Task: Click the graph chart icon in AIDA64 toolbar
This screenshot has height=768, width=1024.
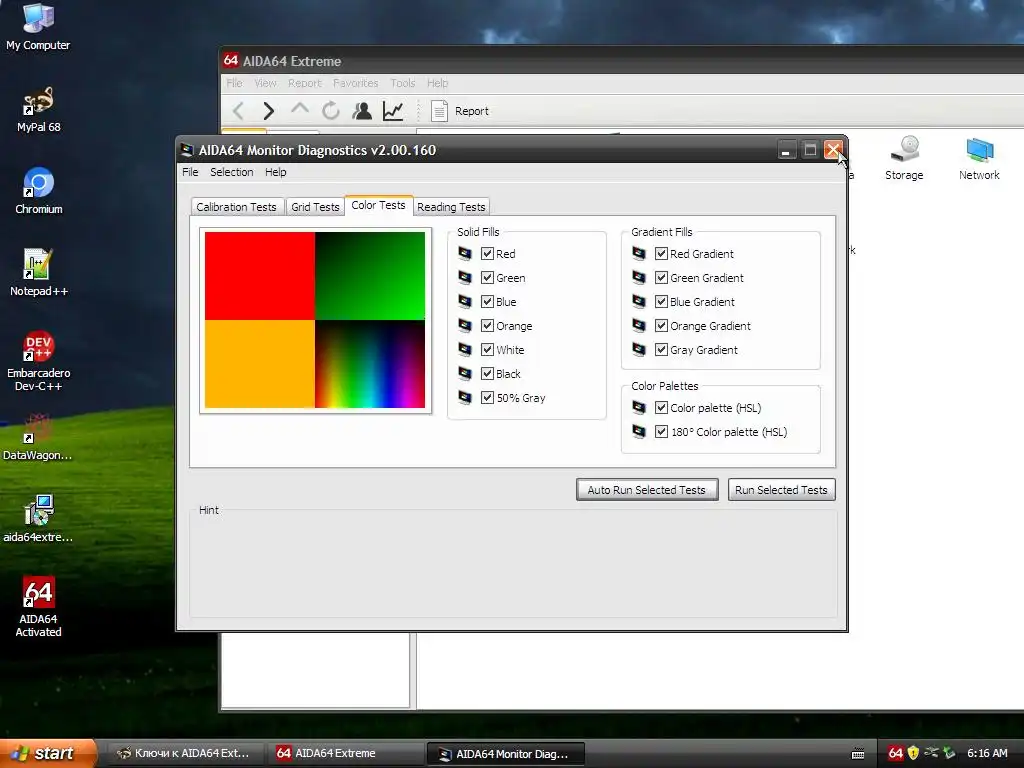Action: pos(393,111)
